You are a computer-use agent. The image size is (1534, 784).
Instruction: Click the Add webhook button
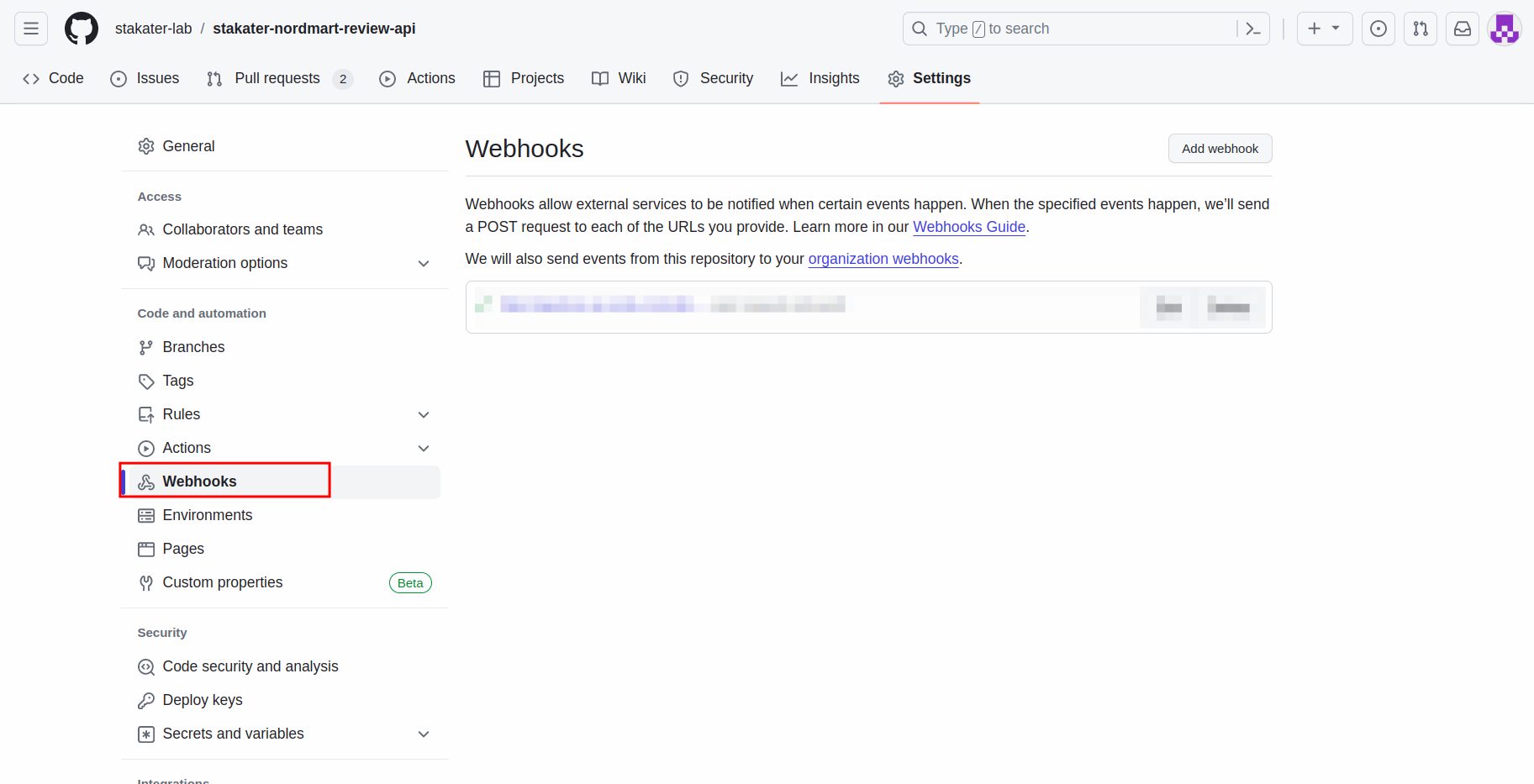point(1220,148)
